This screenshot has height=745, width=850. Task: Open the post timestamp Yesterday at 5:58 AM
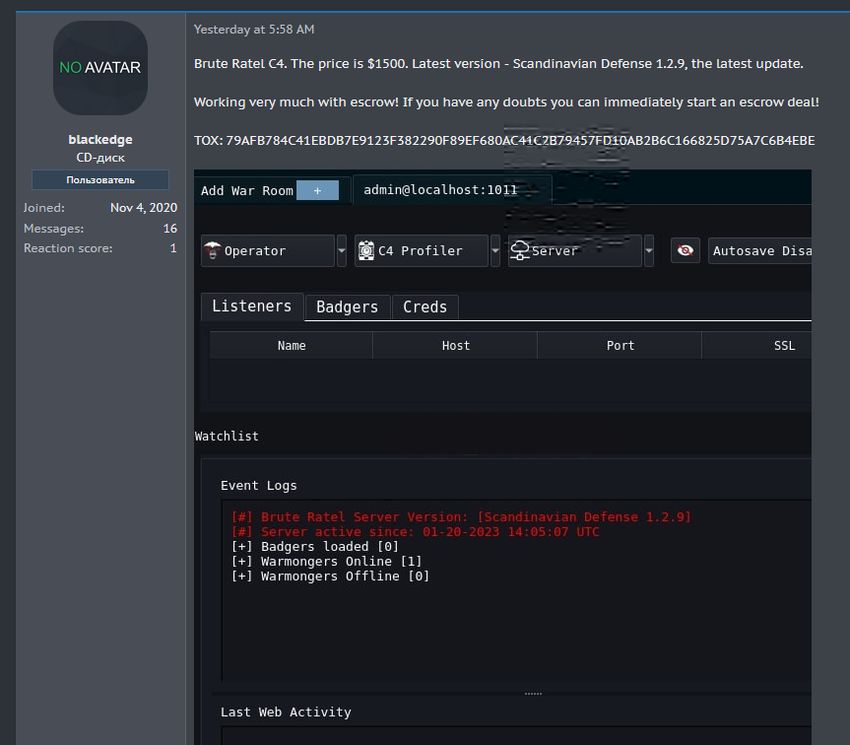[254, 29]
